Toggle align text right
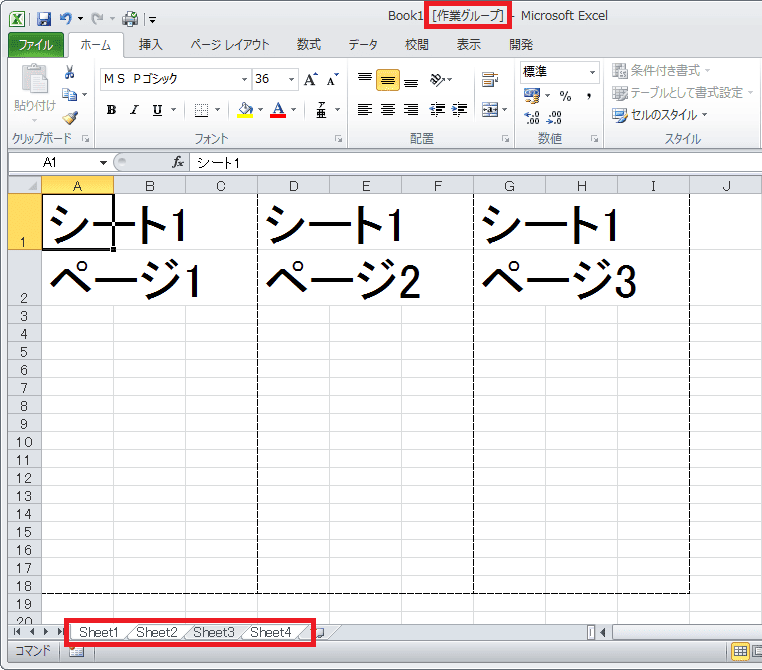This screenshot has width=762, height=670. pos(411,110)
